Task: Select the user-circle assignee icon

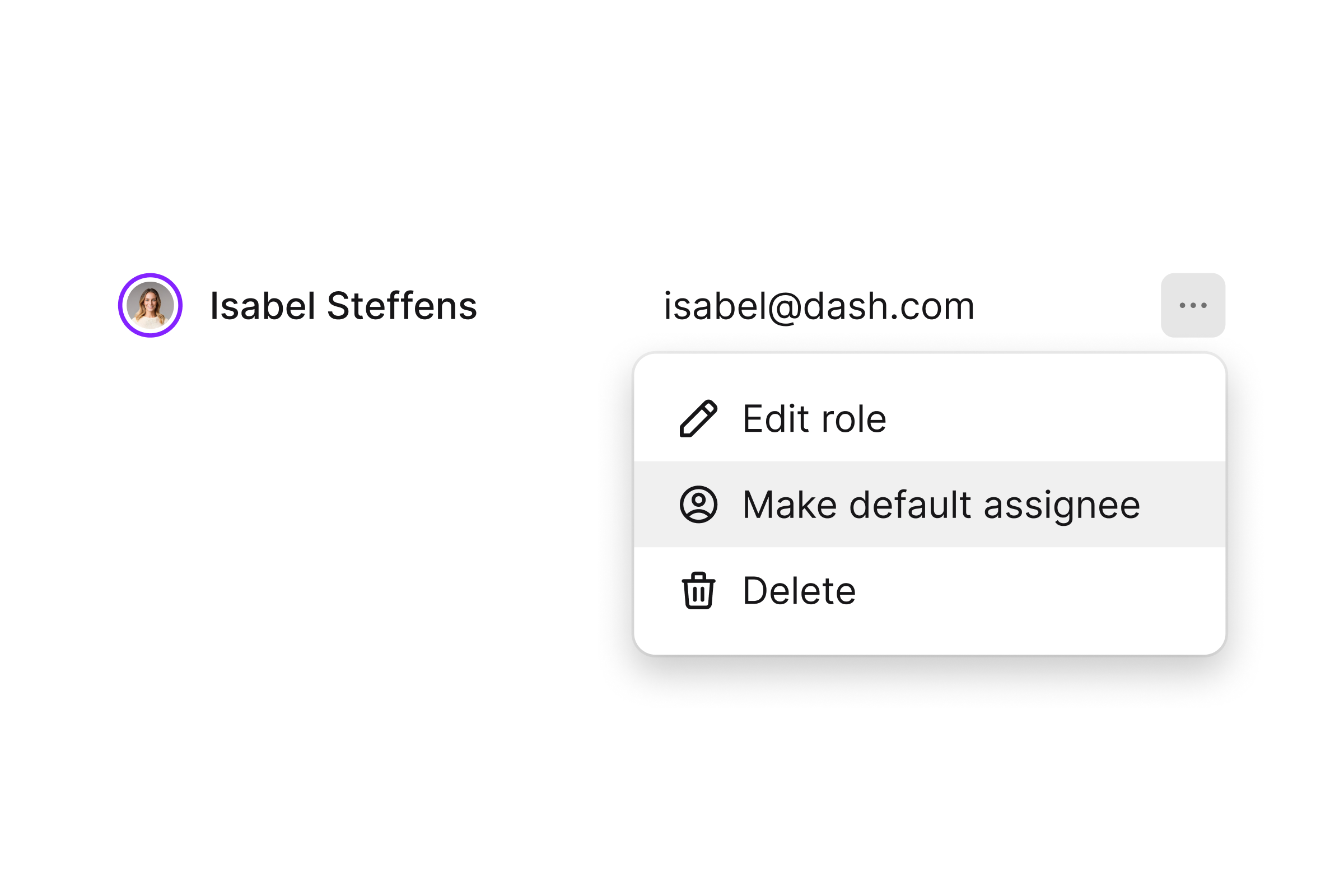Action: coord(698,505)
